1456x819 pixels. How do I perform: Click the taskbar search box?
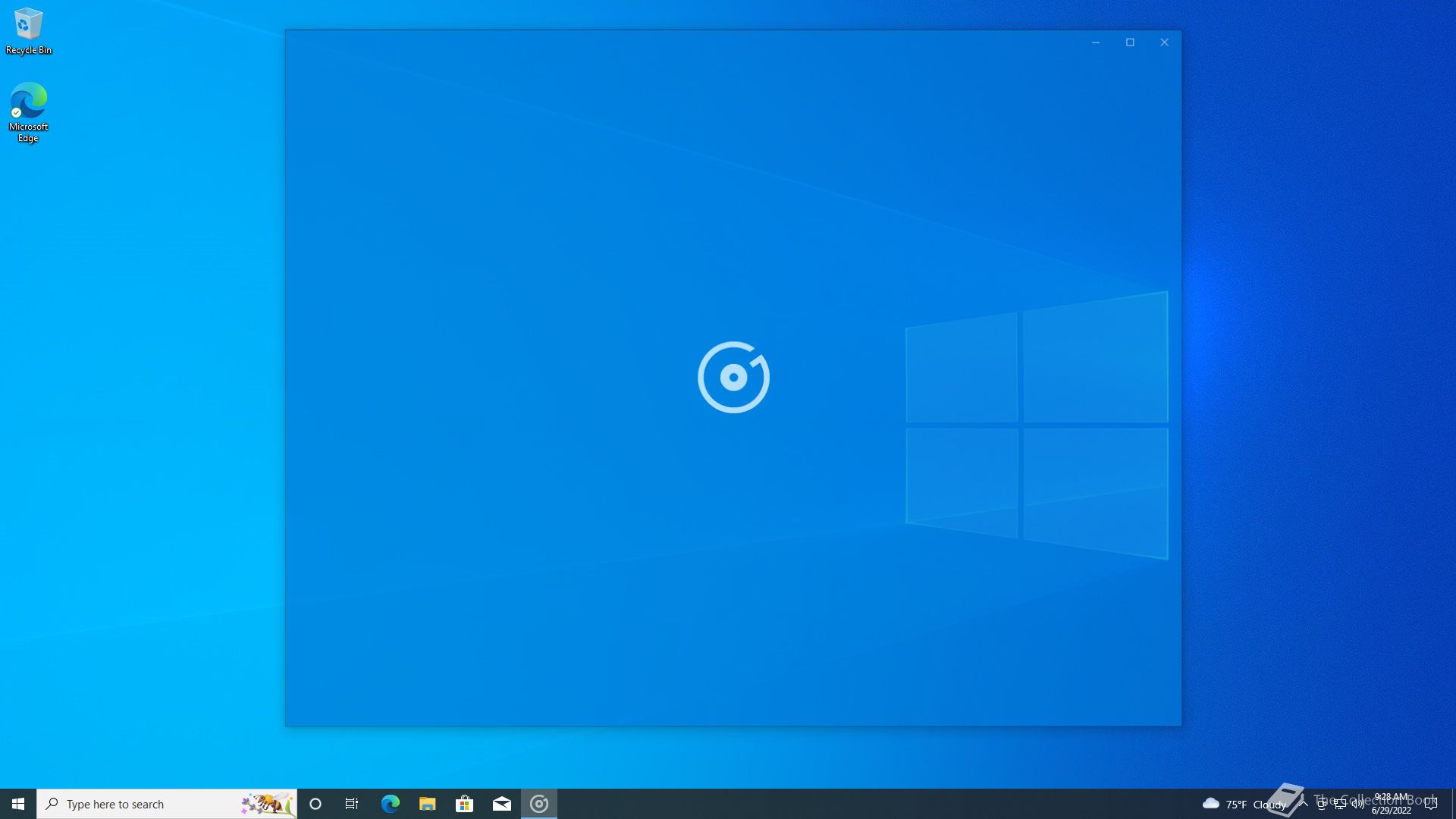point(167,804)
